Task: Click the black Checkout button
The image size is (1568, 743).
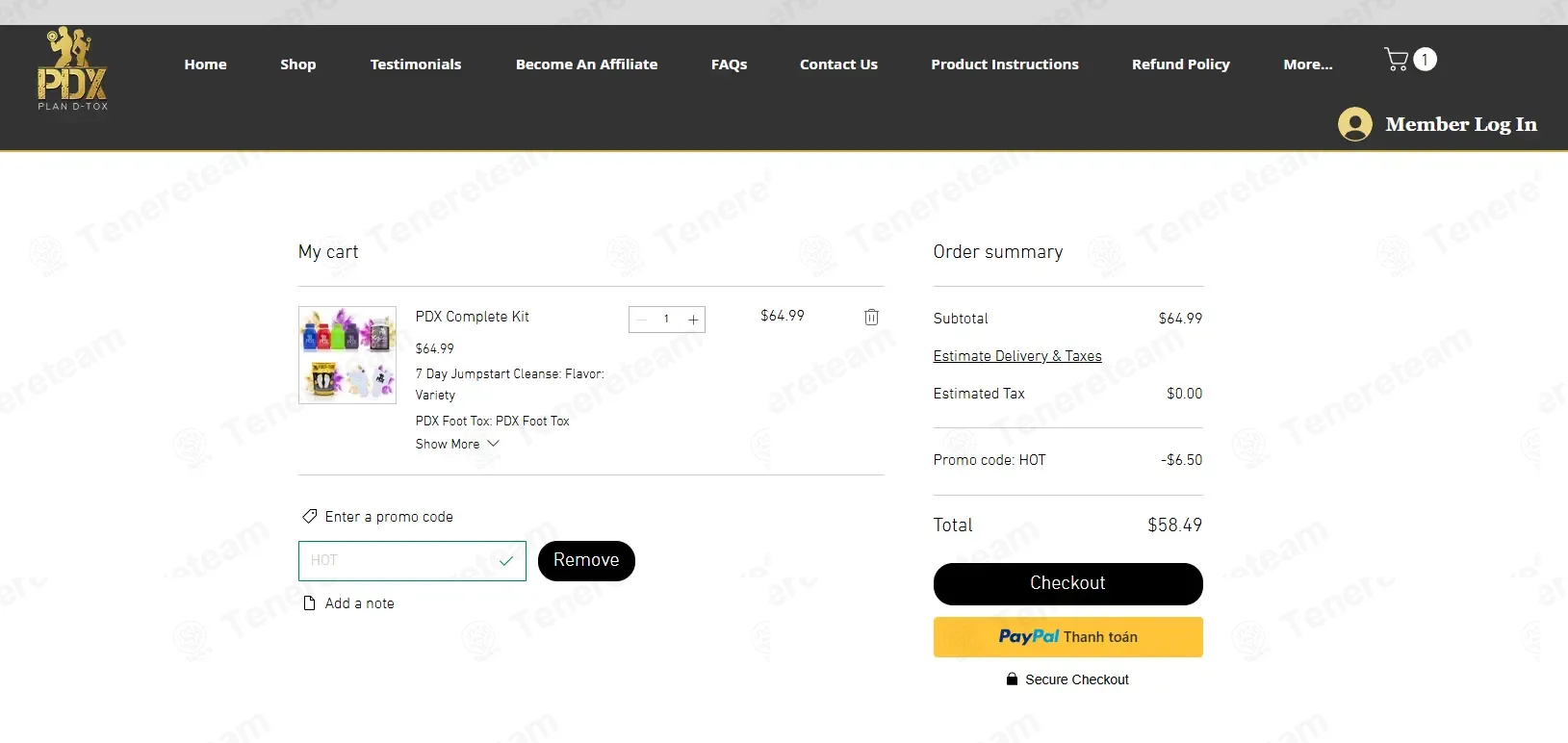Action: (x=1068, y=584)
